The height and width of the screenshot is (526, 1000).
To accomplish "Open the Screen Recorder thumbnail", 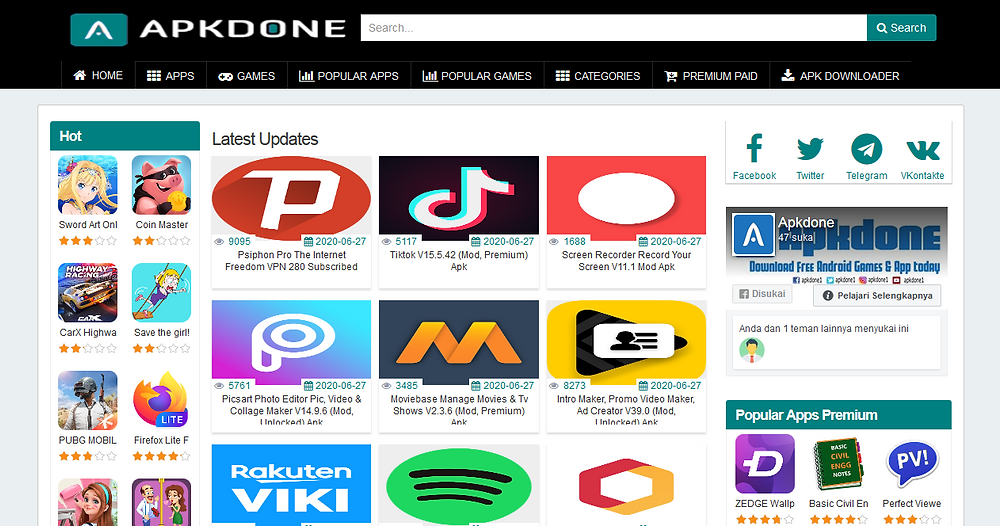I will click(x=626, y=195).
